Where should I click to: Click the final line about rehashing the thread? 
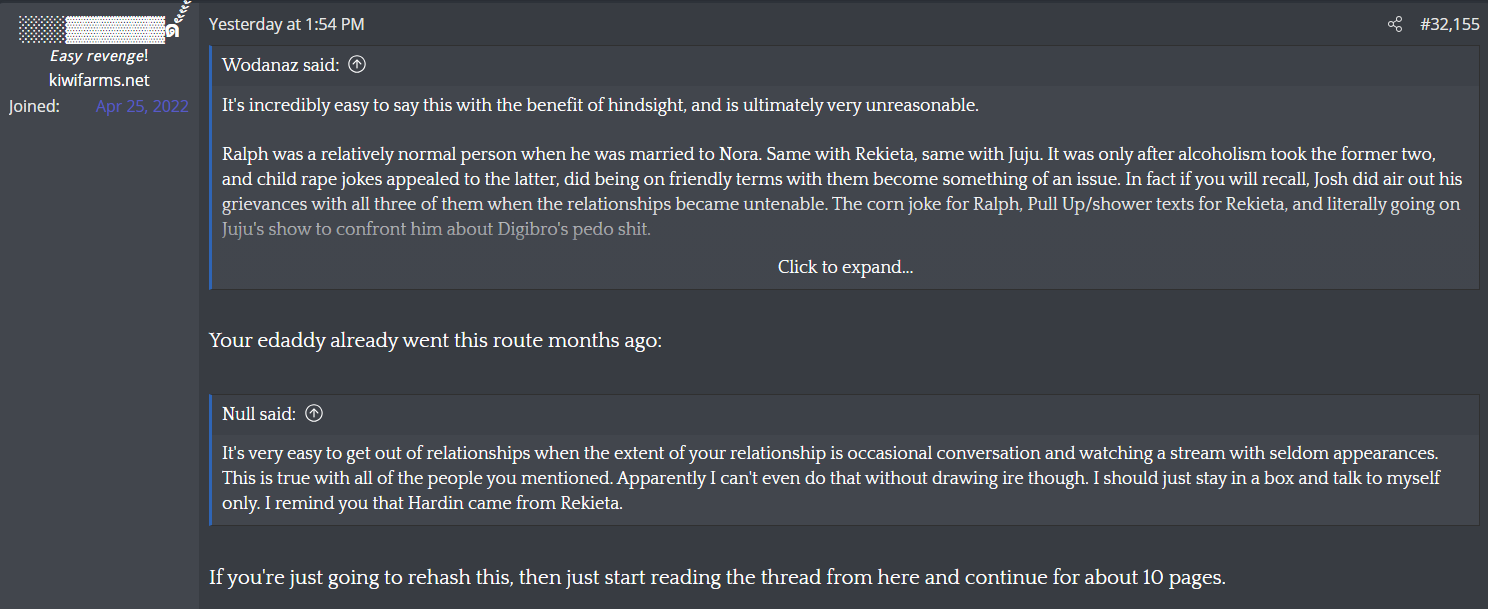(716, 577)
